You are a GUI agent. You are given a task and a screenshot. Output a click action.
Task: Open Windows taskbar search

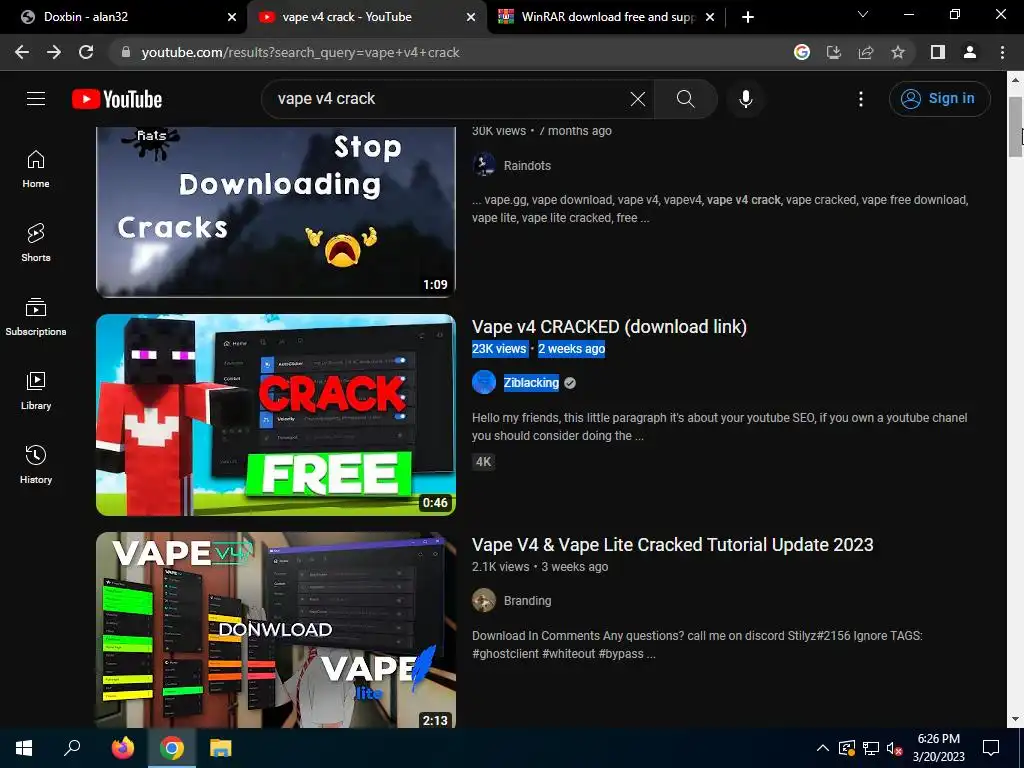tap(72, 748)
